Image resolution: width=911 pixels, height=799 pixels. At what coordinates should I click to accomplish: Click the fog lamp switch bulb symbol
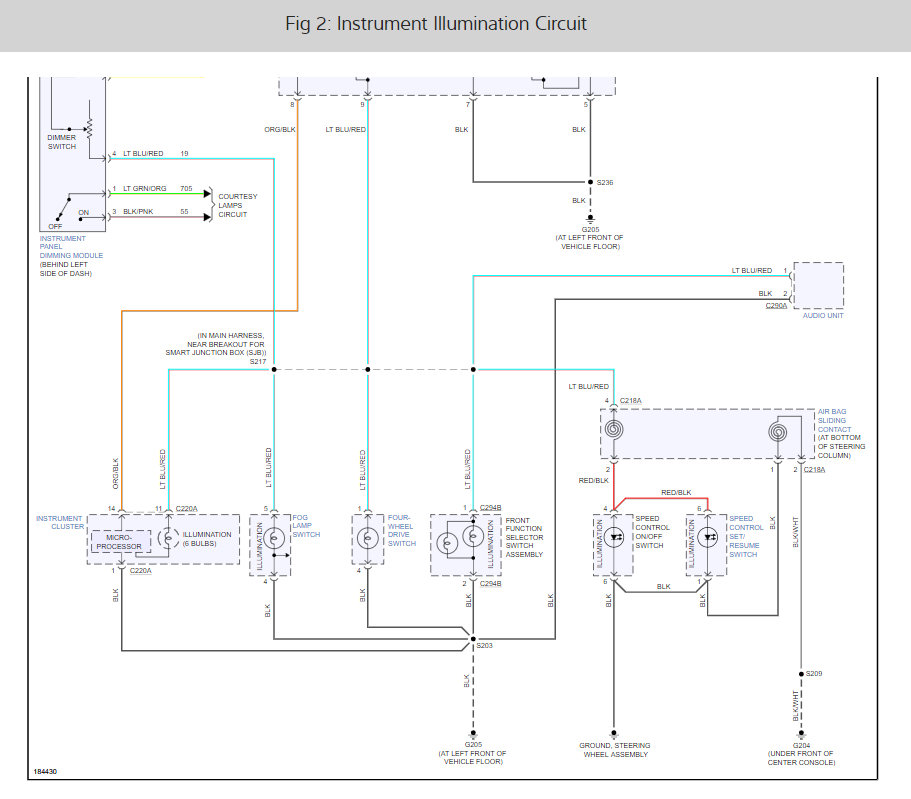point(274,539)
